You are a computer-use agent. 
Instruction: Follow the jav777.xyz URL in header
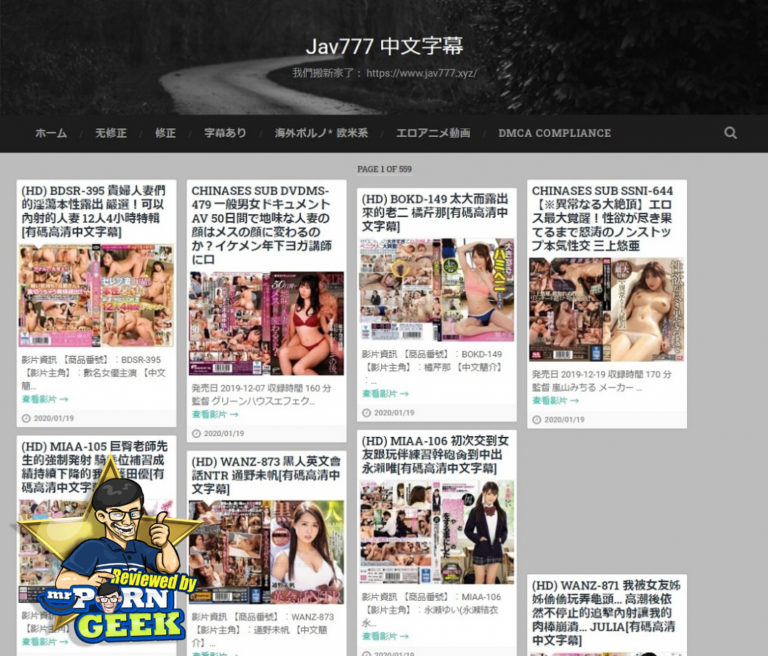tap(420, 73)
